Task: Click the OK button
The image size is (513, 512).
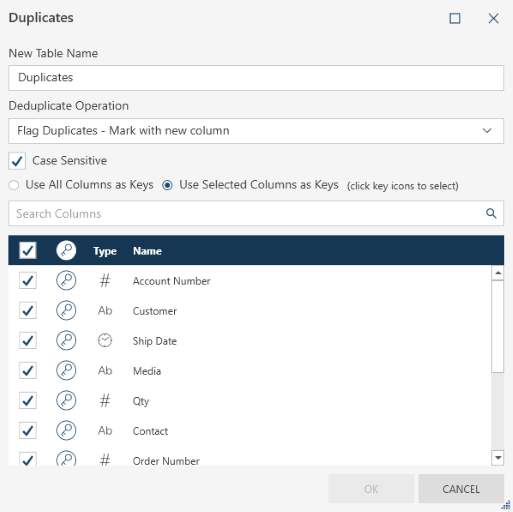Action: (x=371, y=489)
